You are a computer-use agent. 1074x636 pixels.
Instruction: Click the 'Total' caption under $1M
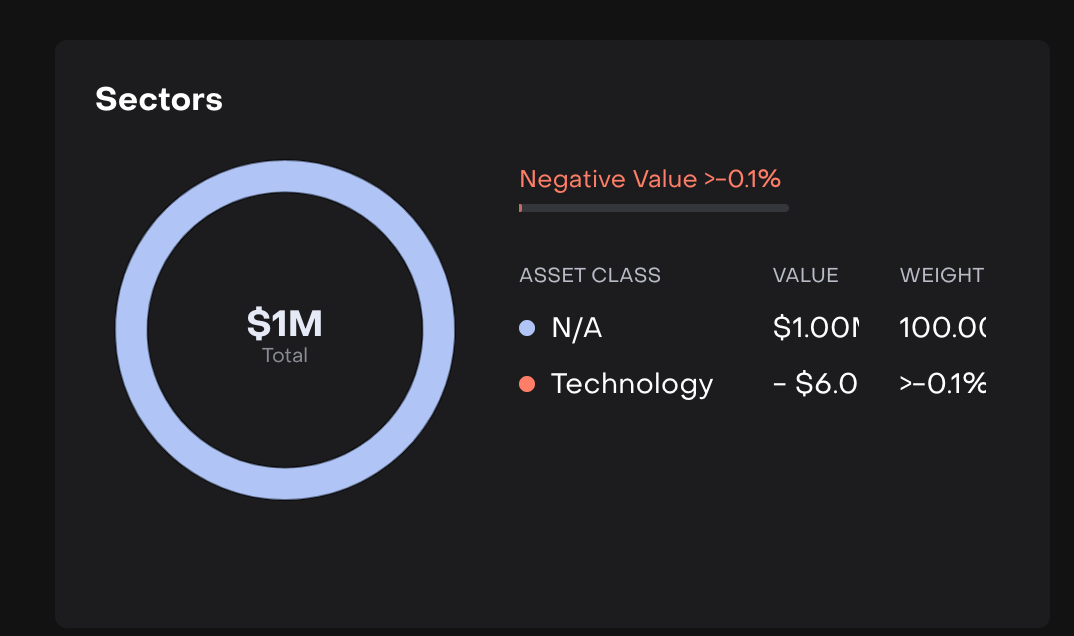click(285, 355)
